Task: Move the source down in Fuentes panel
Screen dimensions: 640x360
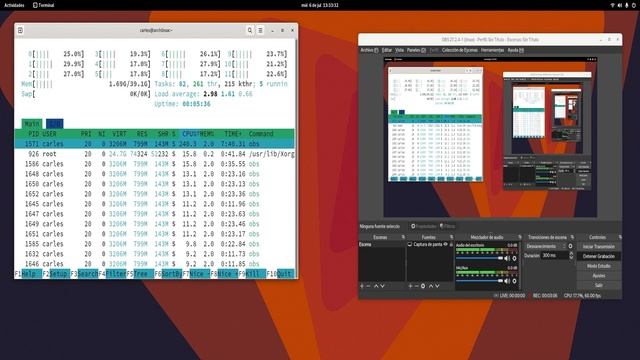Action: click(x=437, y=286)
